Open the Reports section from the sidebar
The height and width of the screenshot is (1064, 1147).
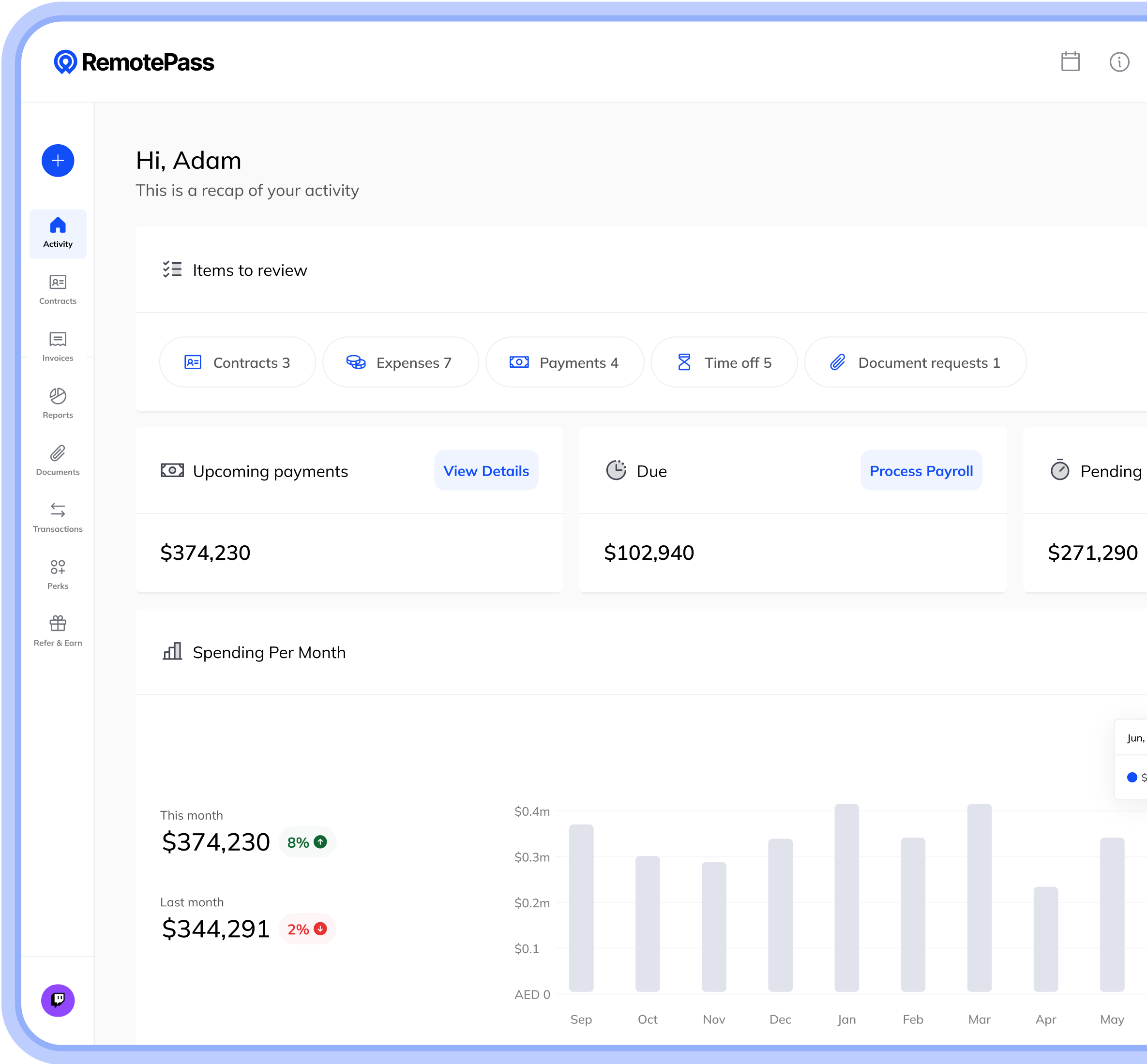pos(58,403)
